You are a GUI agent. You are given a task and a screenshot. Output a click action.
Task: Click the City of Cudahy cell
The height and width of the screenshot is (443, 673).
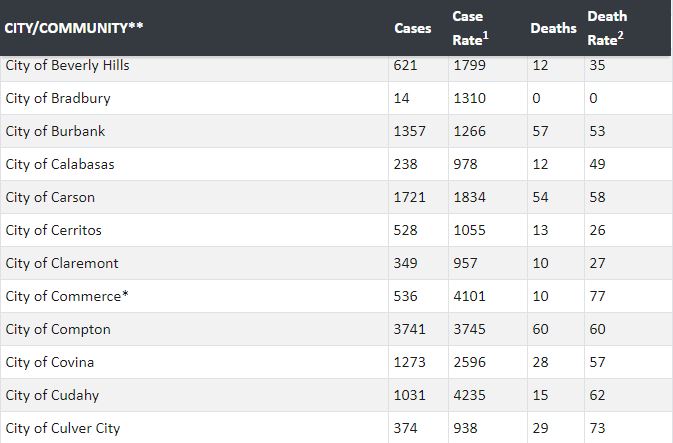click(52, 395)
